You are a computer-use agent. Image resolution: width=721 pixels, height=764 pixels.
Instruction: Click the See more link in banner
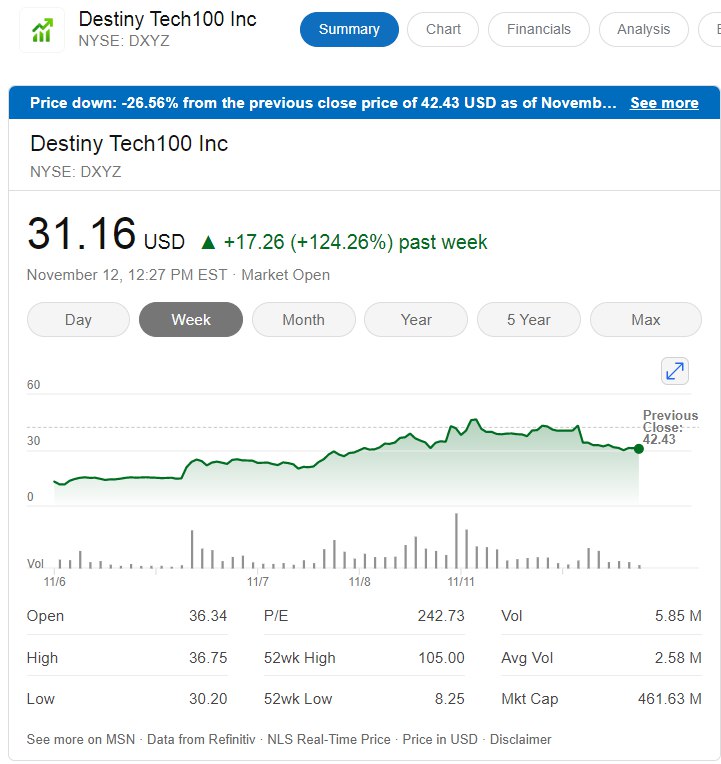(664, 103)
